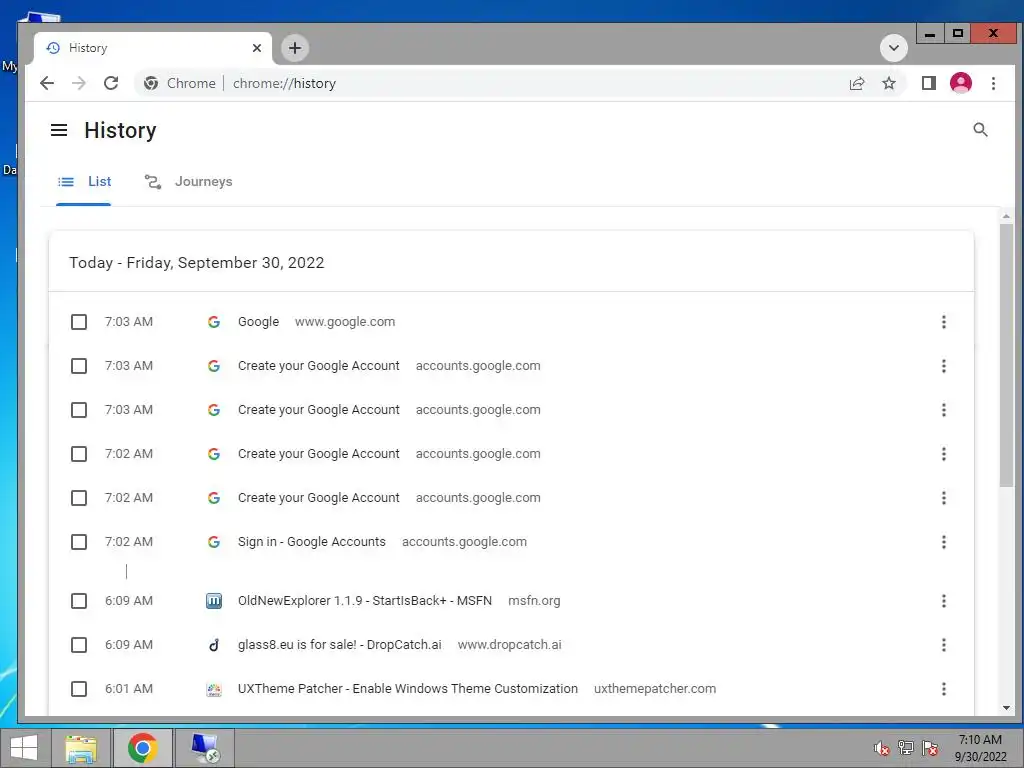1024x768 pixels.
Task: Click the Google favicon of www.google.com entry
Action: point(214,322)
